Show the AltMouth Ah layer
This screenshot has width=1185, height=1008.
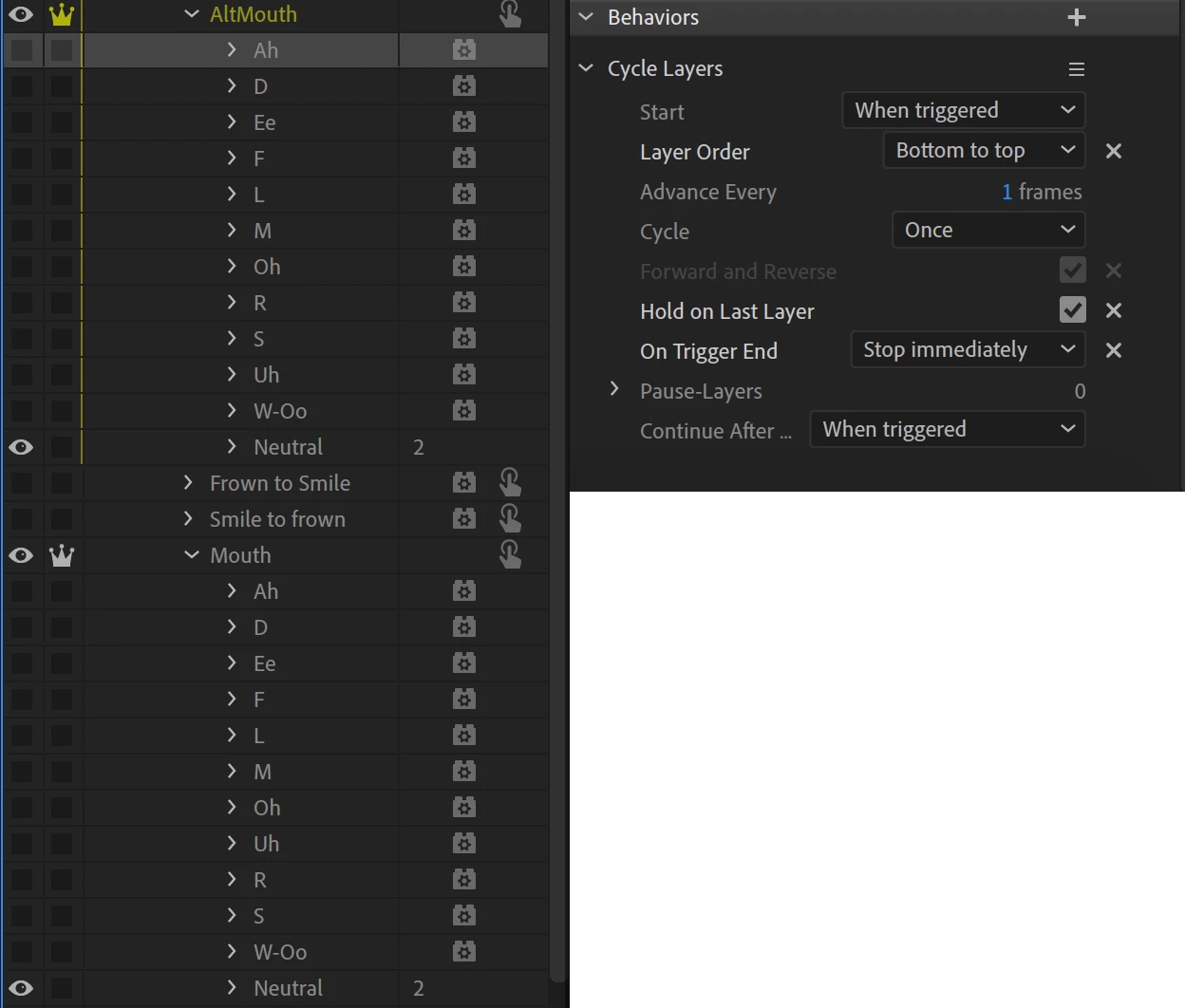click(21, 50)
